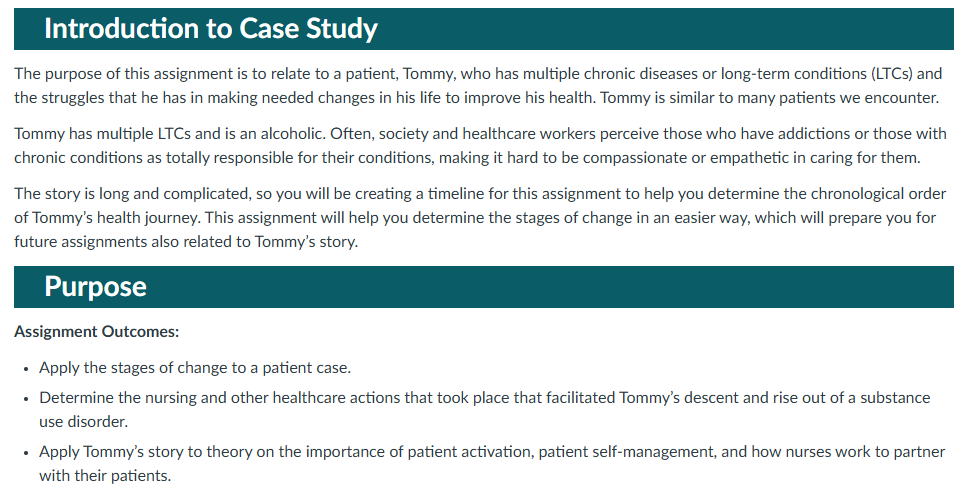Click the 'Introduction to Case Study' heading

click(x=210, y=28)
